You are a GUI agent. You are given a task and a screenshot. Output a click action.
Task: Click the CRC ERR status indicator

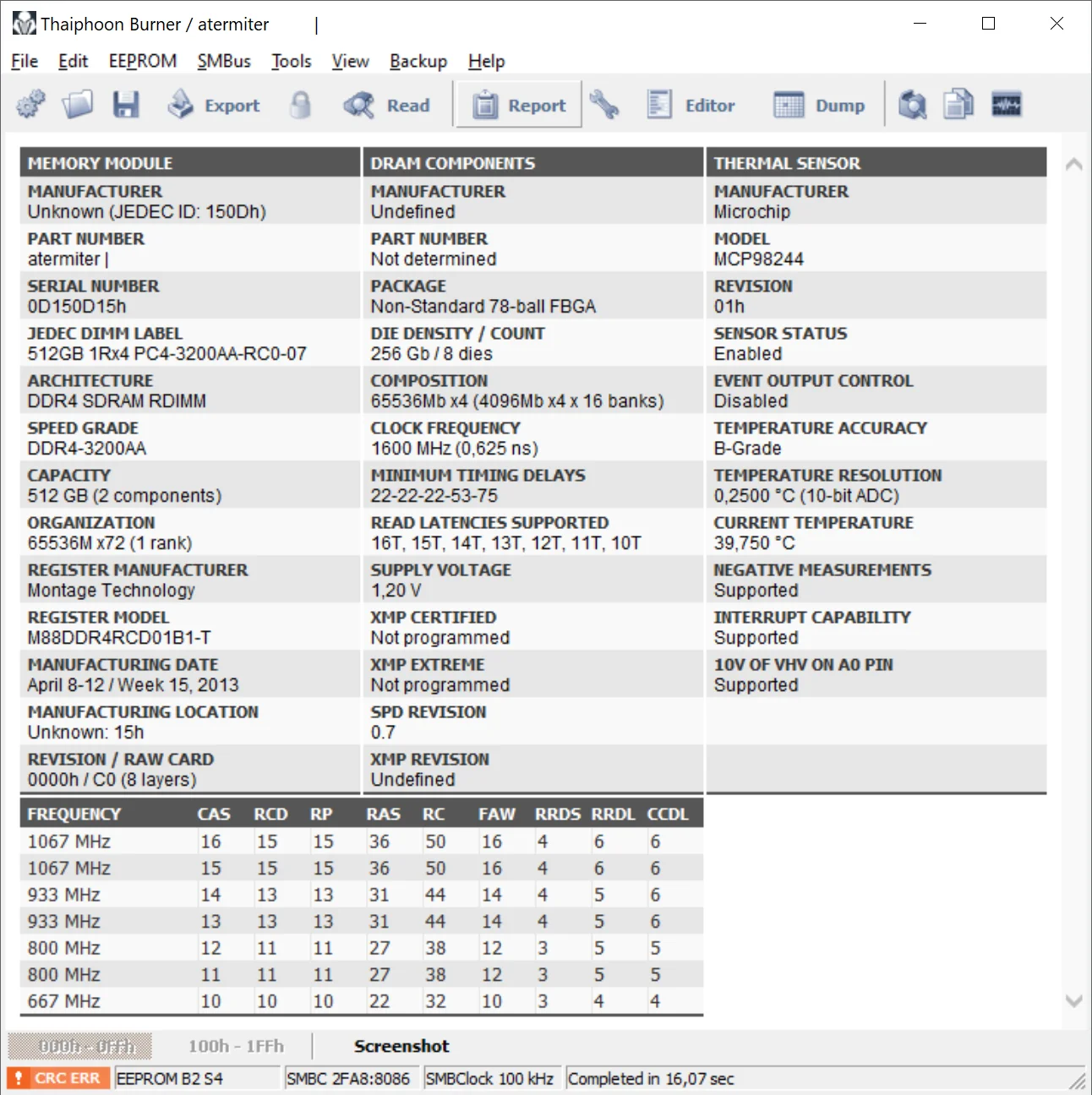(58, 1078)
